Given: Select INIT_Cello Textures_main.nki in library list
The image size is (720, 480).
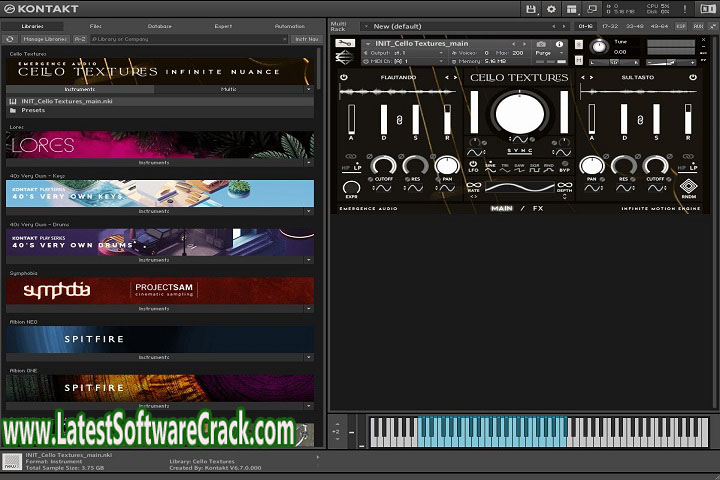Looking at the screenshot, I should [x=160, y=101].
